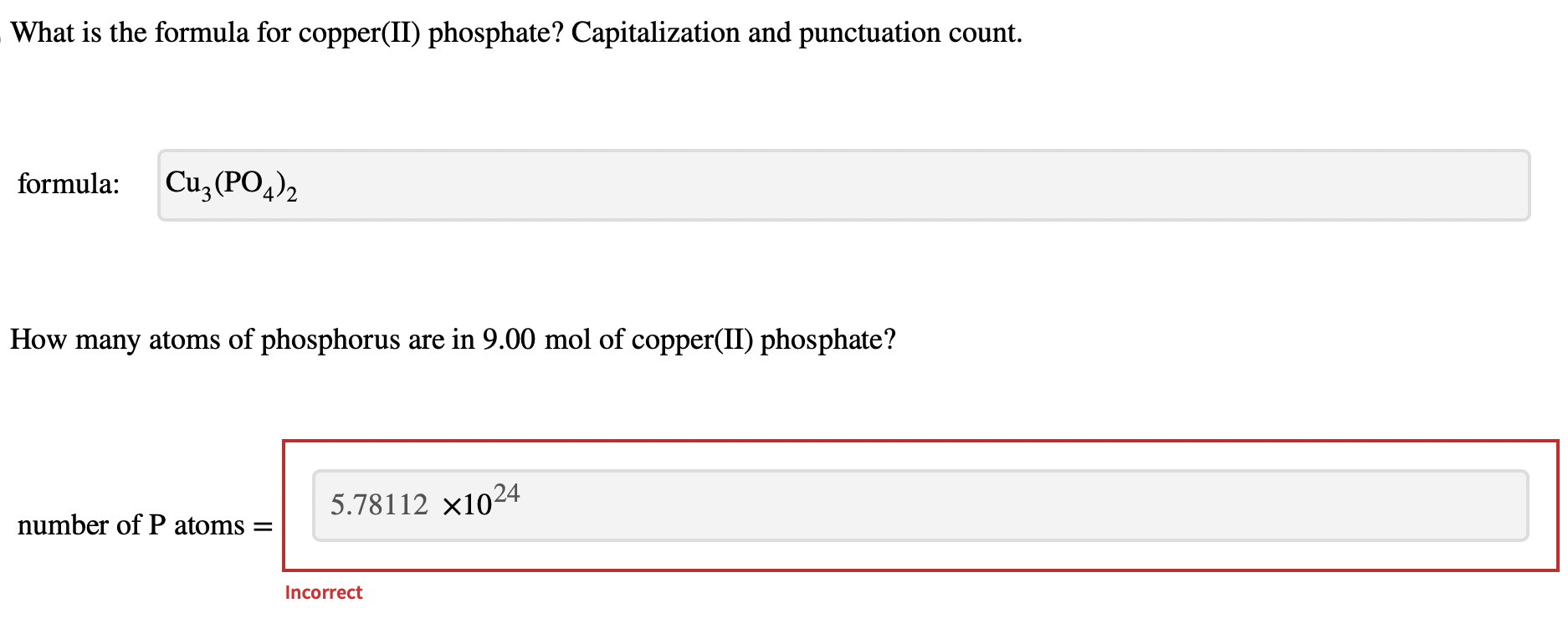Click the number of P atoms label
The width and height of the screenshot is (1568, 639).
130,527
